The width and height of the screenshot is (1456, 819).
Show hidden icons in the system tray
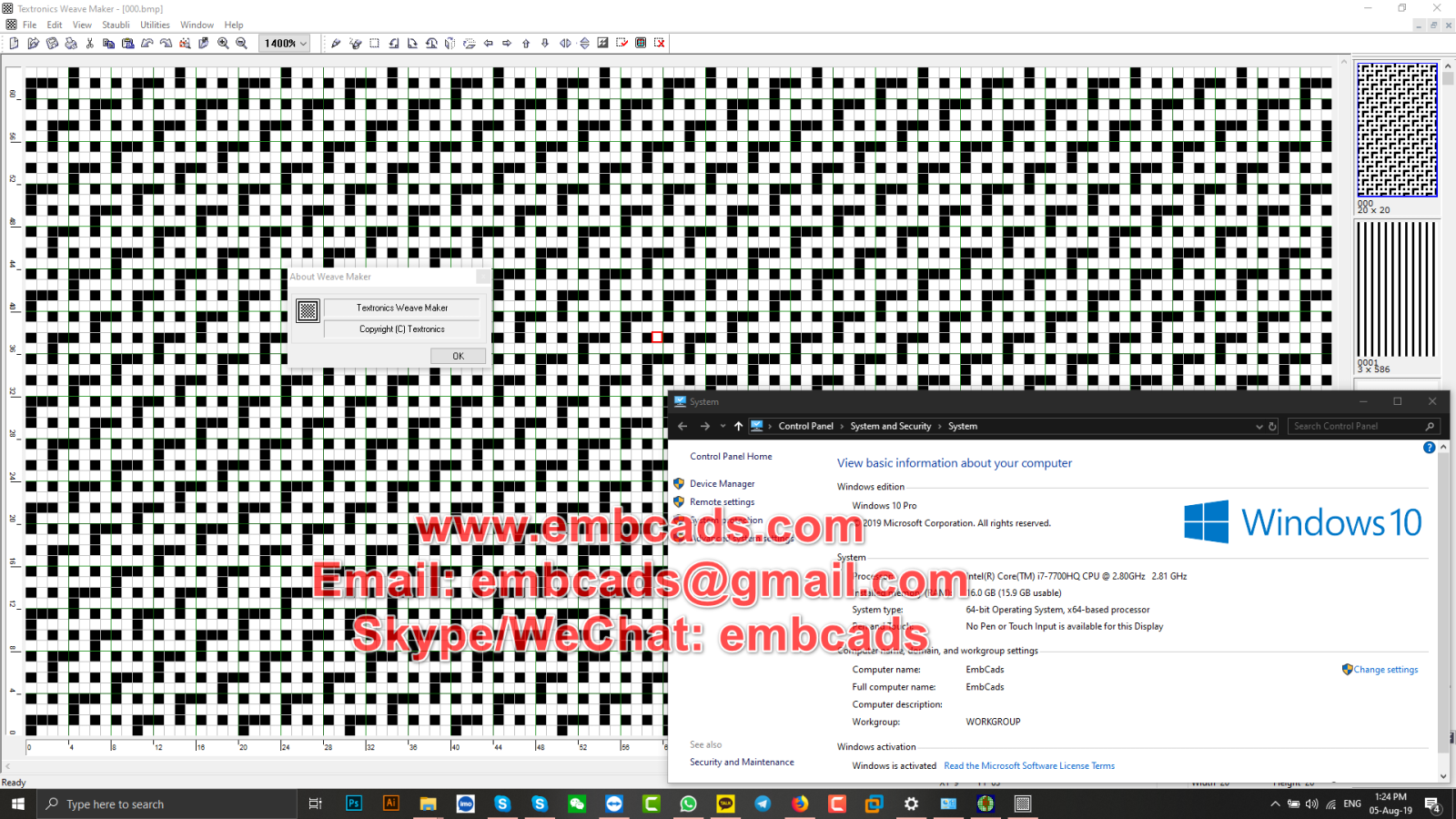pos(1275,804)
